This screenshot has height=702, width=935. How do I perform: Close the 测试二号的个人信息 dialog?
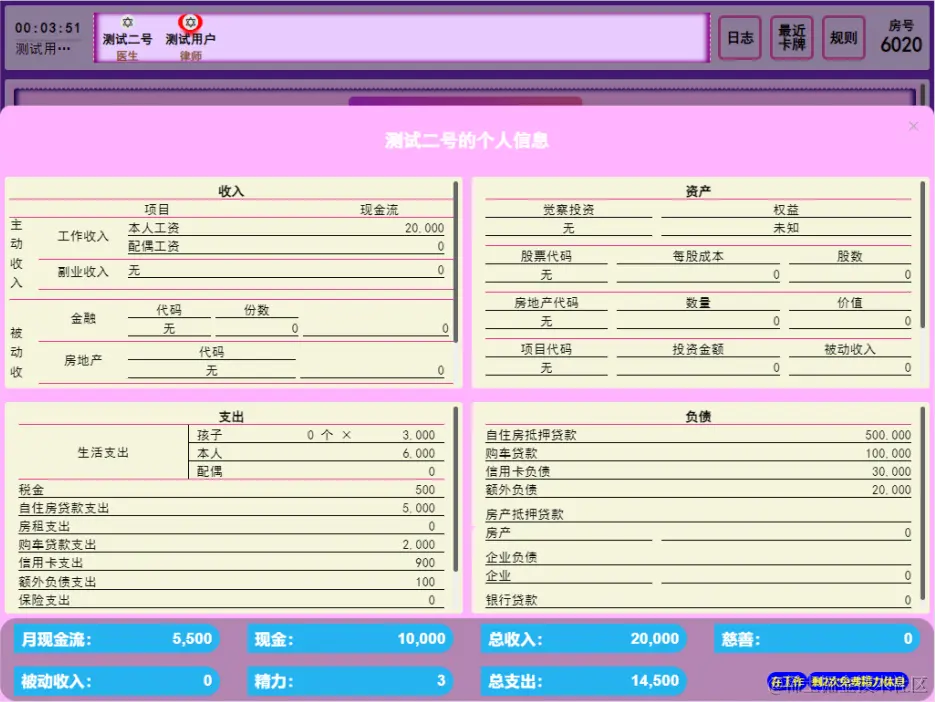tap(913, 126)
